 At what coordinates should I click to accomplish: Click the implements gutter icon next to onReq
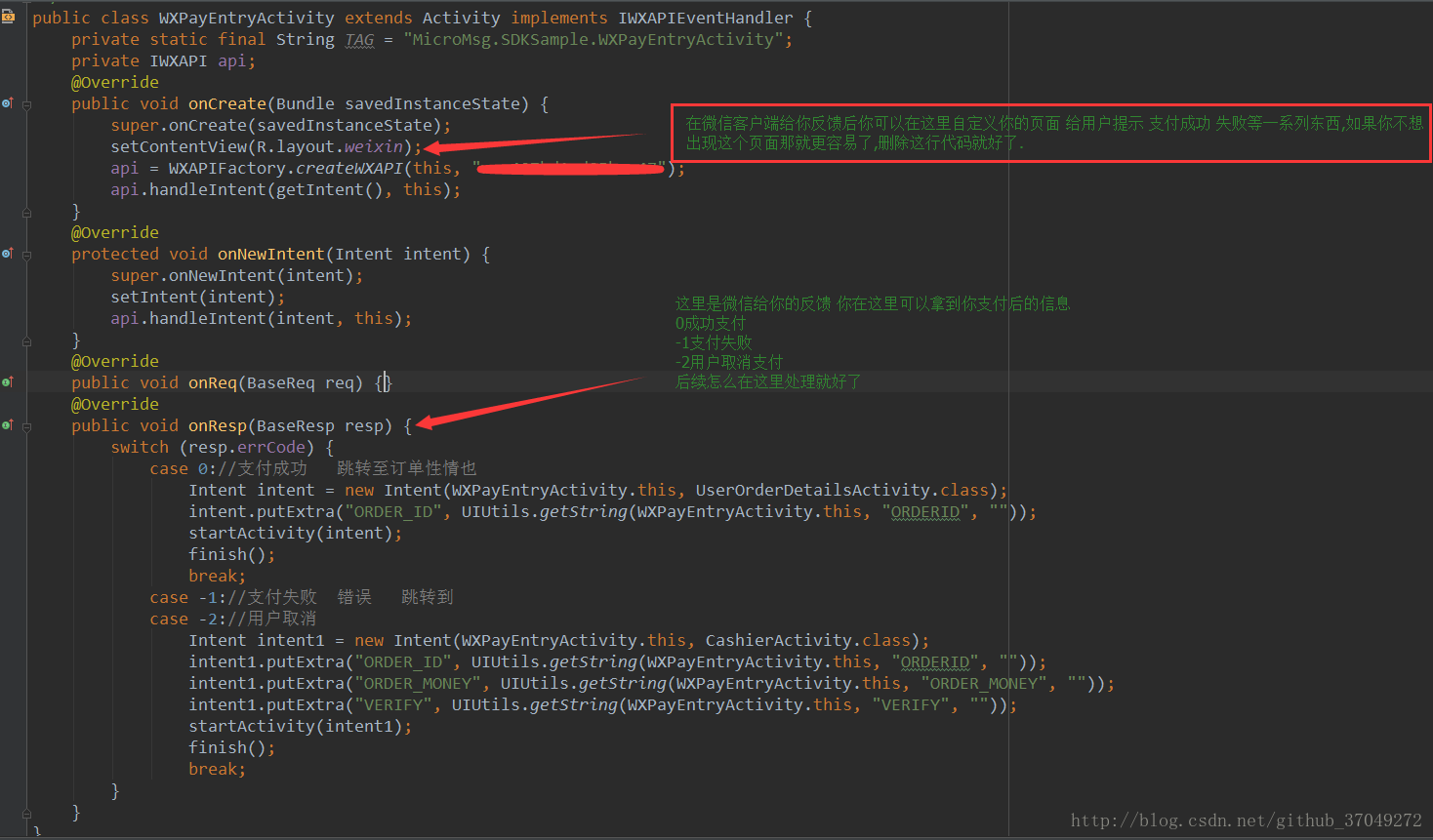coord(8,381)
